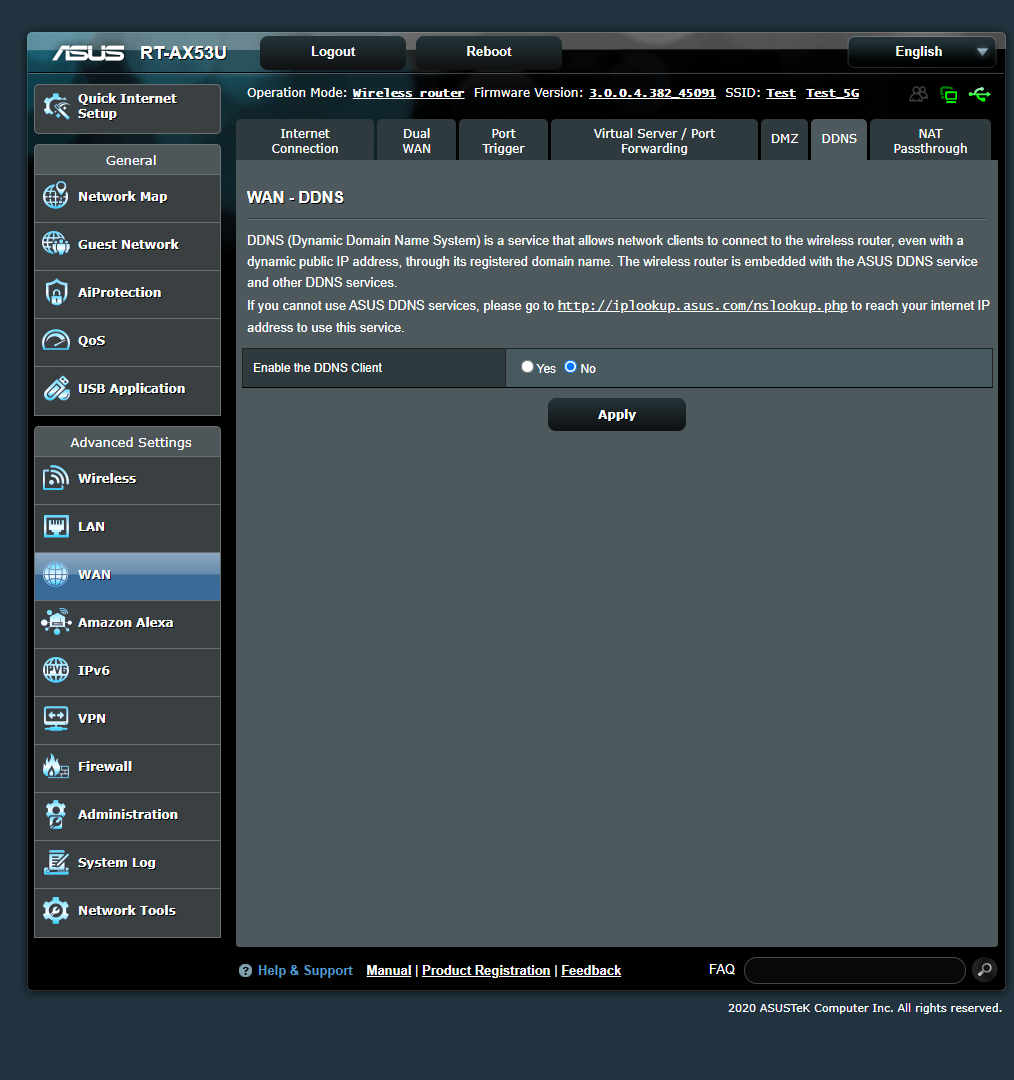
Task: Open Virtual Server / Port Forwarding tab
Action: [654, 141]
